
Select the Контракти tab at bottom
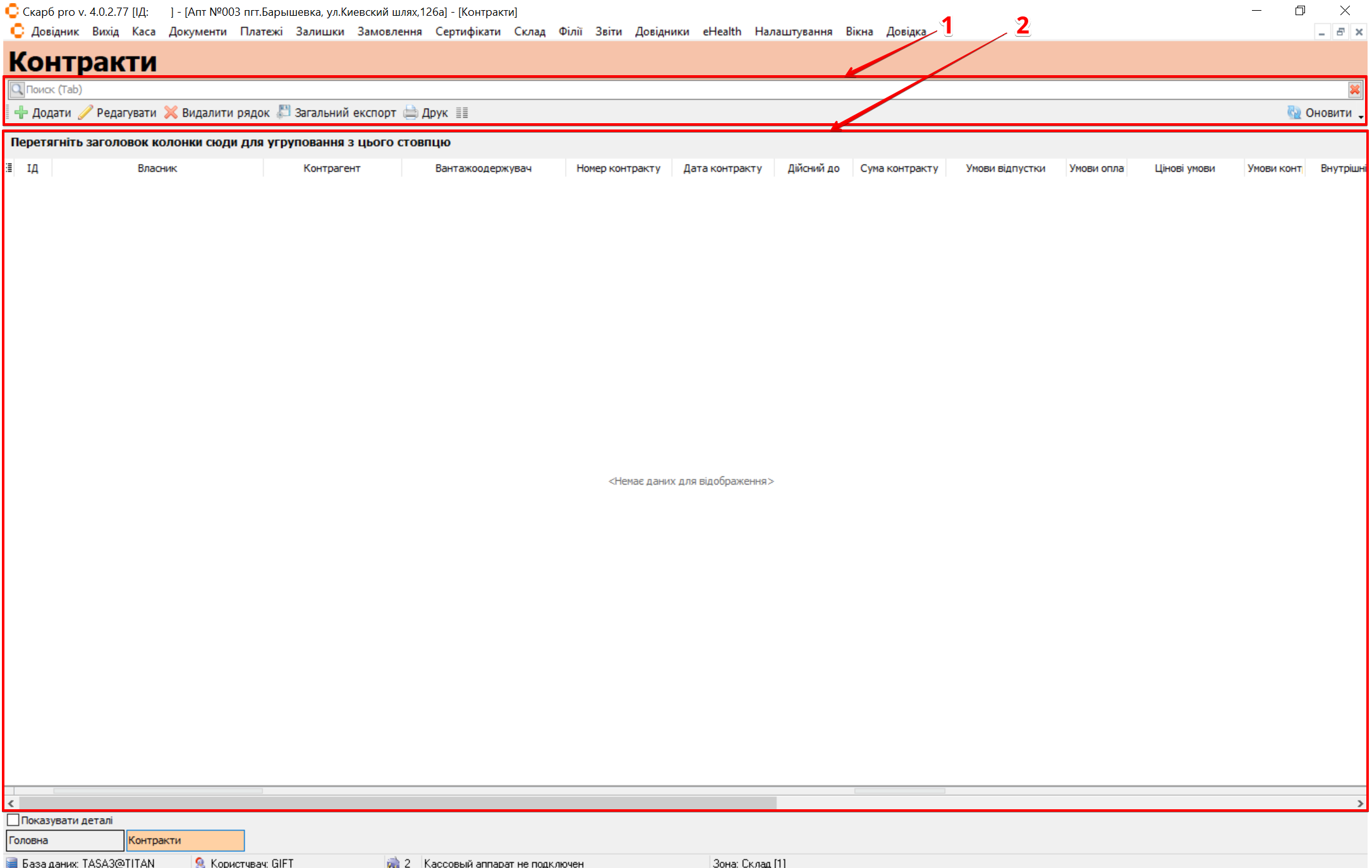tap(185, 840)
